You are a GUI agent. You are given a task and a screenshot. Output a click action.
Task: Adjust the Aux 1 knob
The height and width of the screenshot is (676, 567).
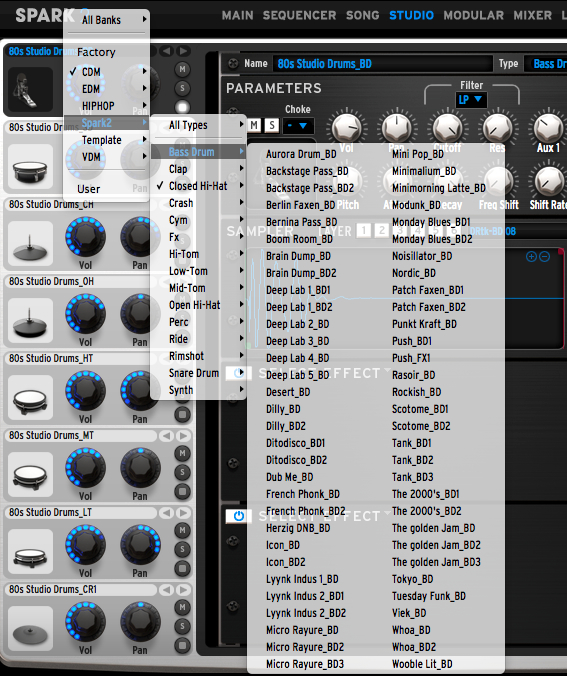tap(548, 128)
